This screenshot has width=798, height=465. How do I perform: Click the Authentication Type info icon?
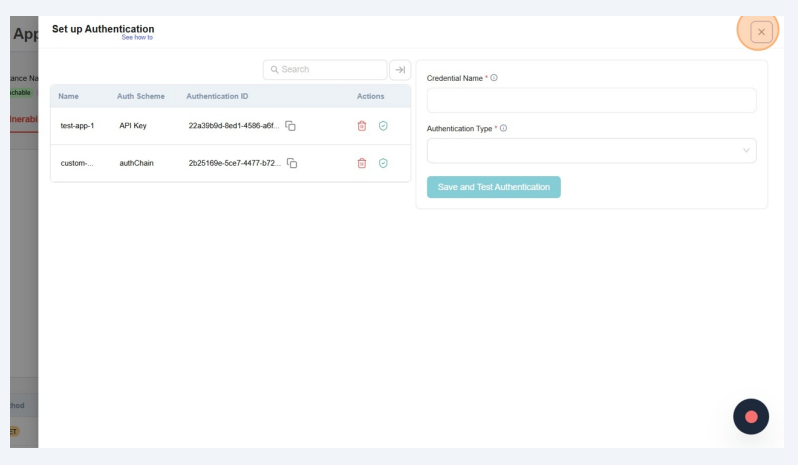click(503, 128)
